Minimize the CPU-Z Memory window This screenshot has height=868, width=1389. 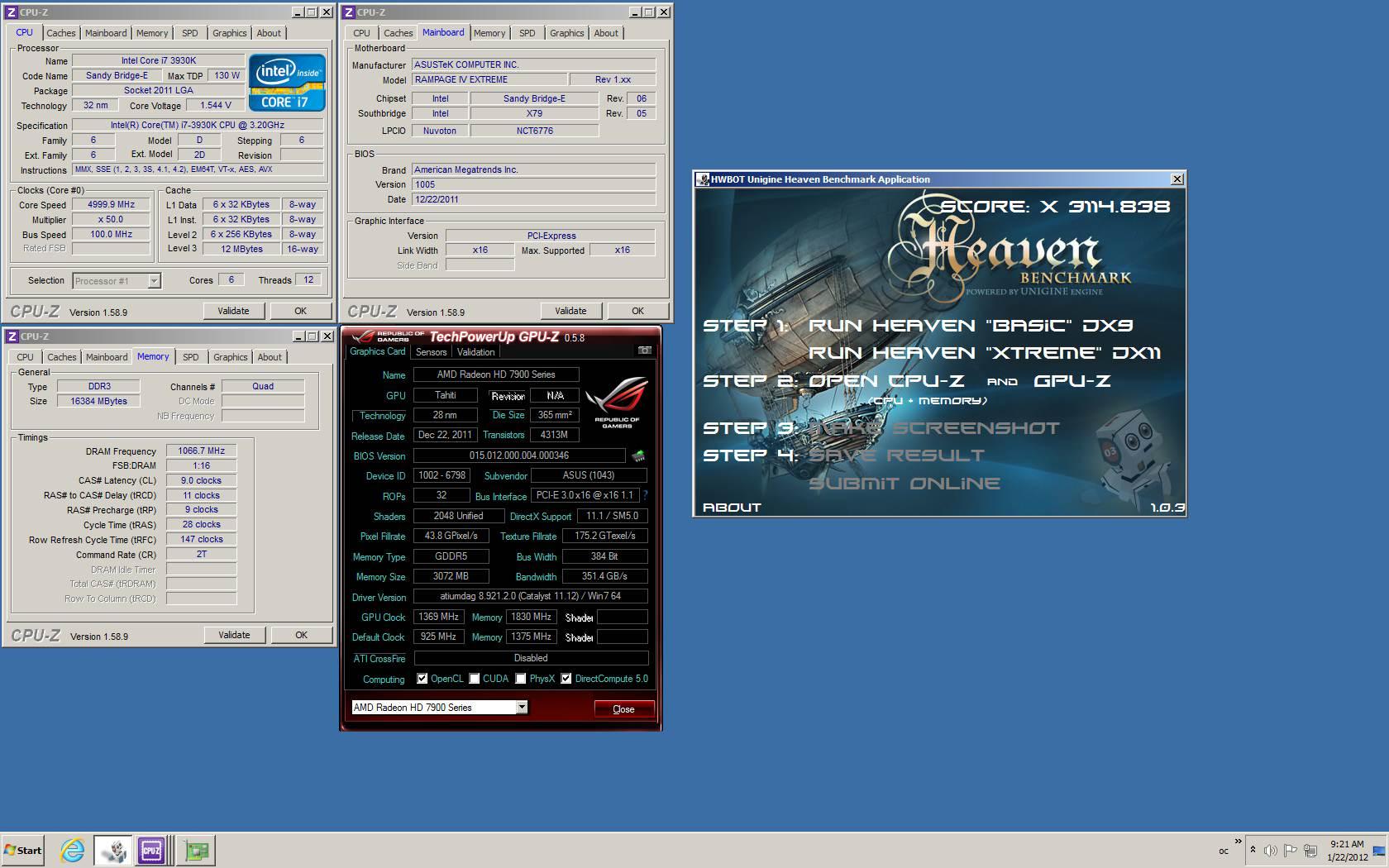(297, 336)
